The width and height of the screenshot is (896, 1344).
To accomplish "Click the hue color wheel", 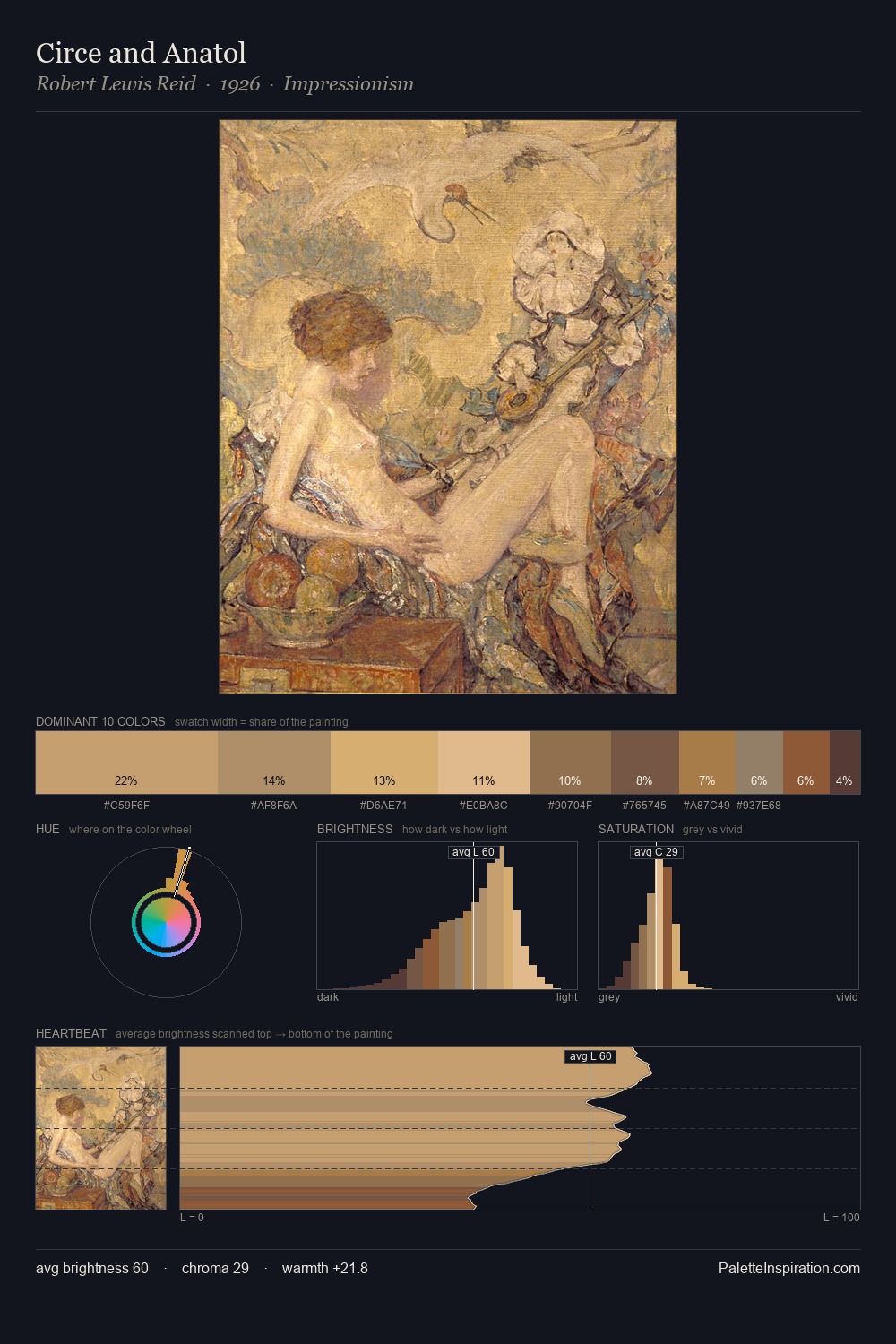I will point(166,922).
